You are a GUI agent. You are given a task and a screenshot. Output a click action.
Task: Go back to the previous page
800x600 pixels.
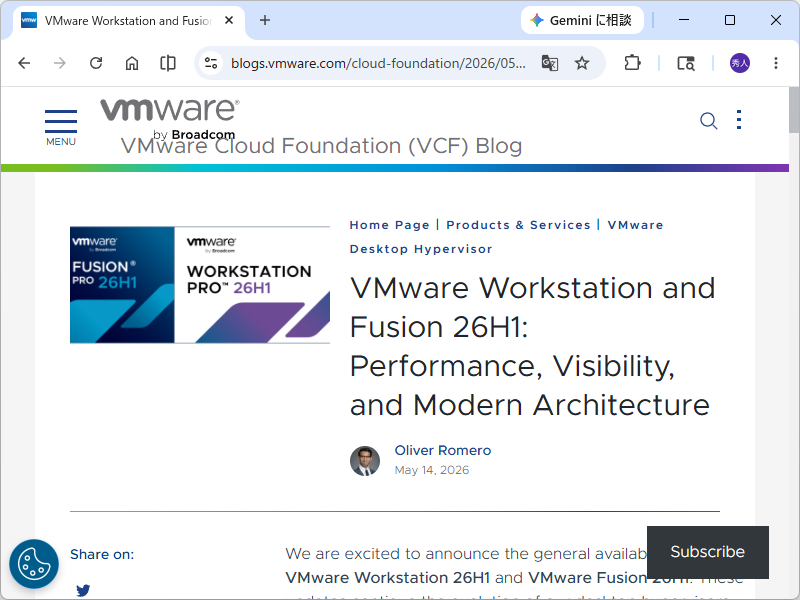(24, 63)
